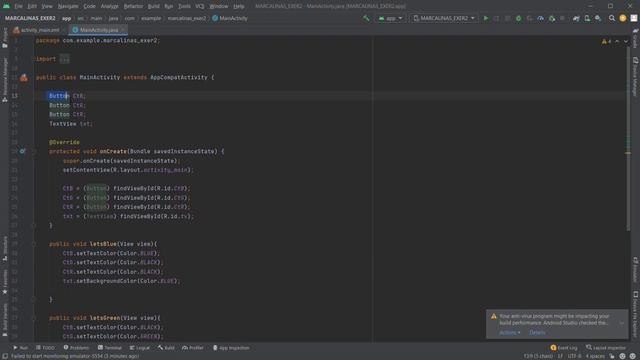Open the Emulator right side panel
This screenshot has height=360, width=640.
click(x=636, y=269)
